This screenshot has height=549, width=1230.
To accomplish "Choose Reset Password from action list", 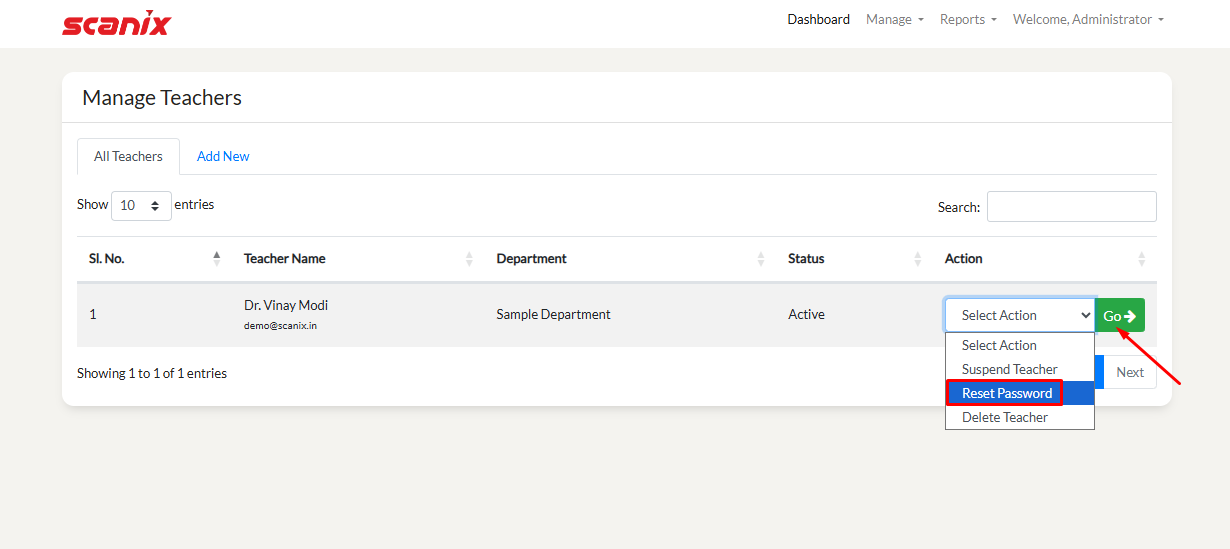I will click(1007, 393).
